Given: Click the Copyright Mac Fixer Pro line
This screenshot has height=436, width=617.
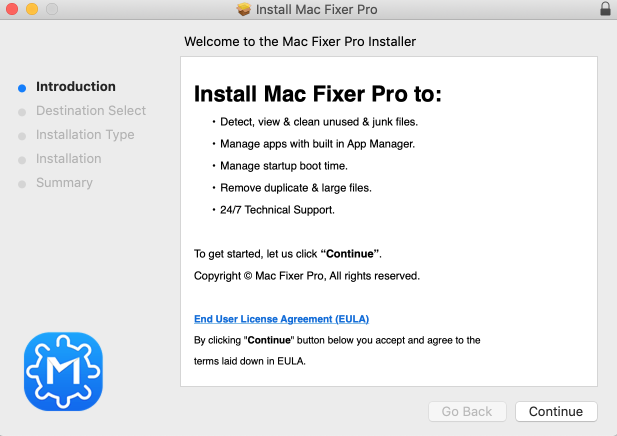Looking at the screenshot, I should tap(307, 276).
